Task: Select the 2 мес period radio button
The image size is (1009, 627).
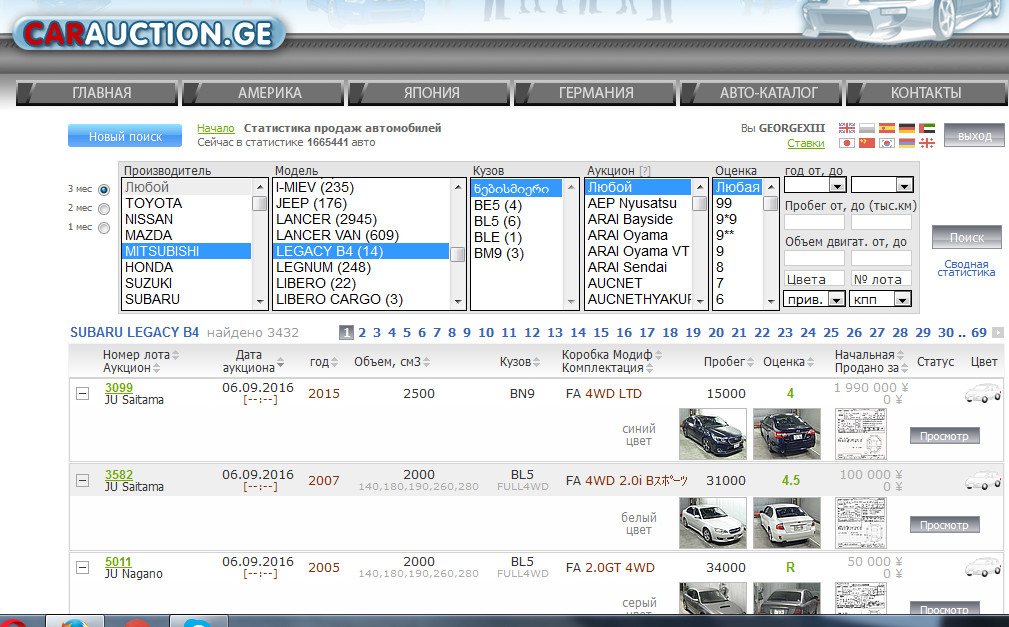Action: (104, 208)
